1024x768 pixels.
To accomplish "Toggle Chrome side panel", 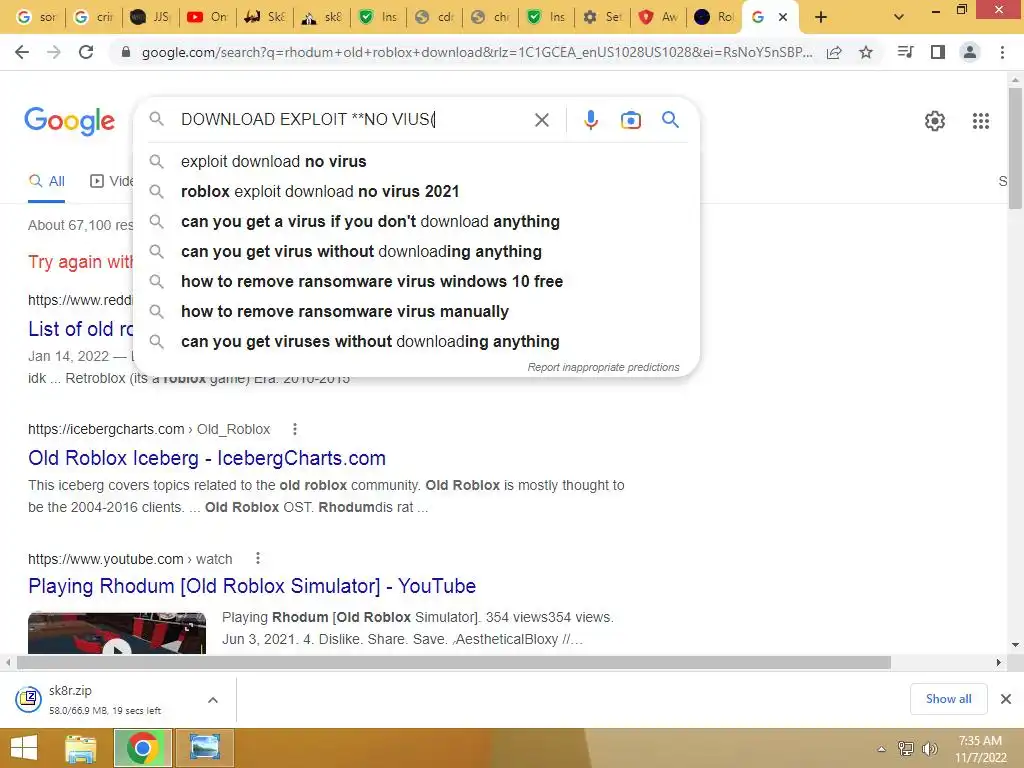I will [x=938, y=52].
